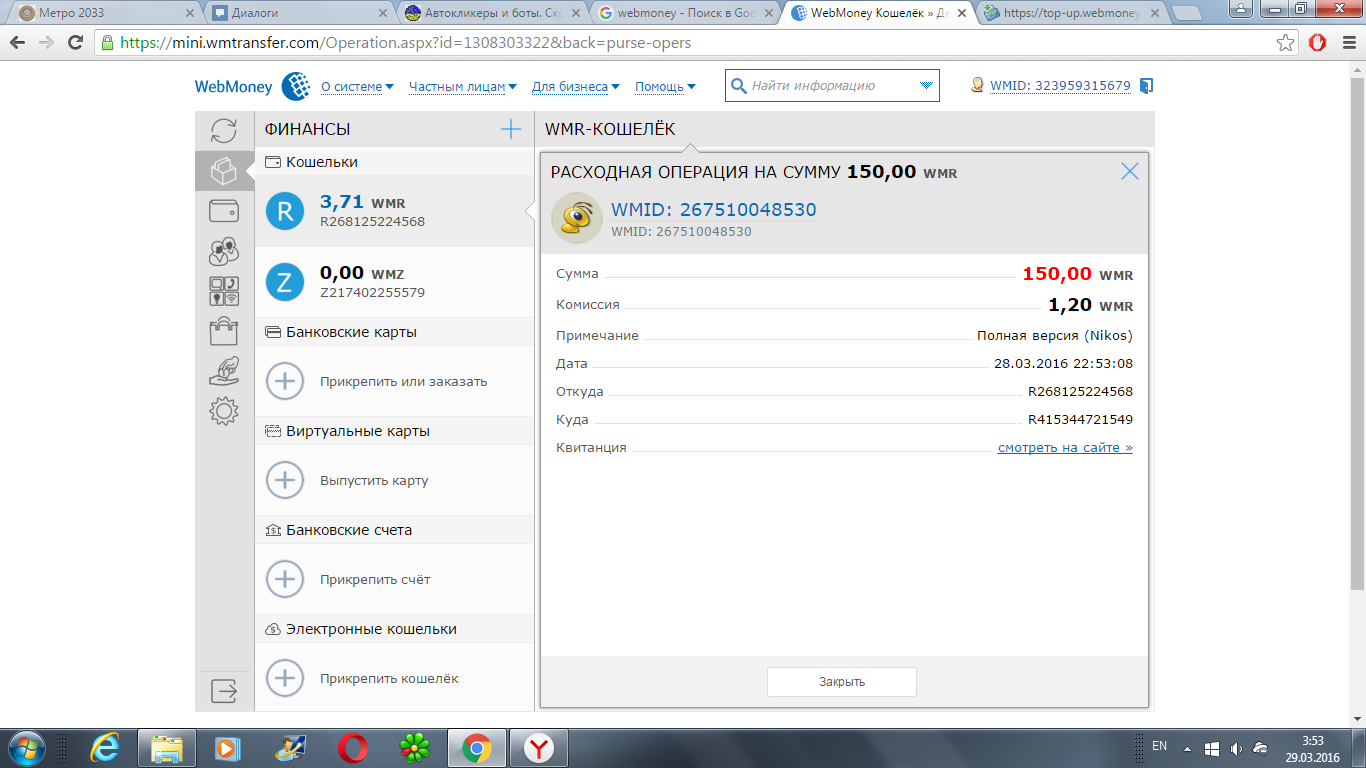Click Прикрепить или заказать text
The width and height of the screenshot is (1366, 768).
tap(404, 381)
